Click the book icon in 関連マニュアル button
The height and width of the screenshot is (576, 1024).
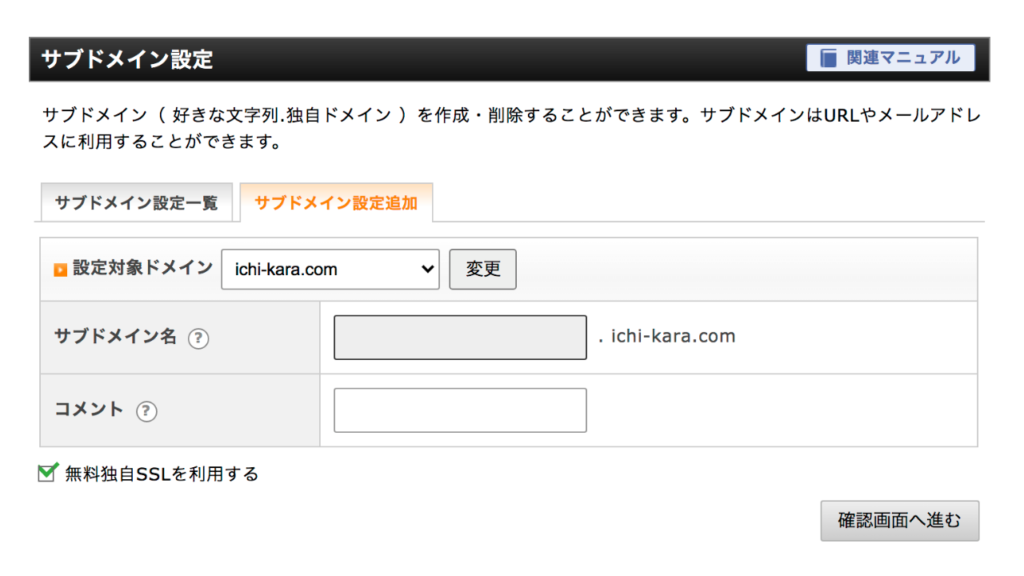tap(828, 58)
